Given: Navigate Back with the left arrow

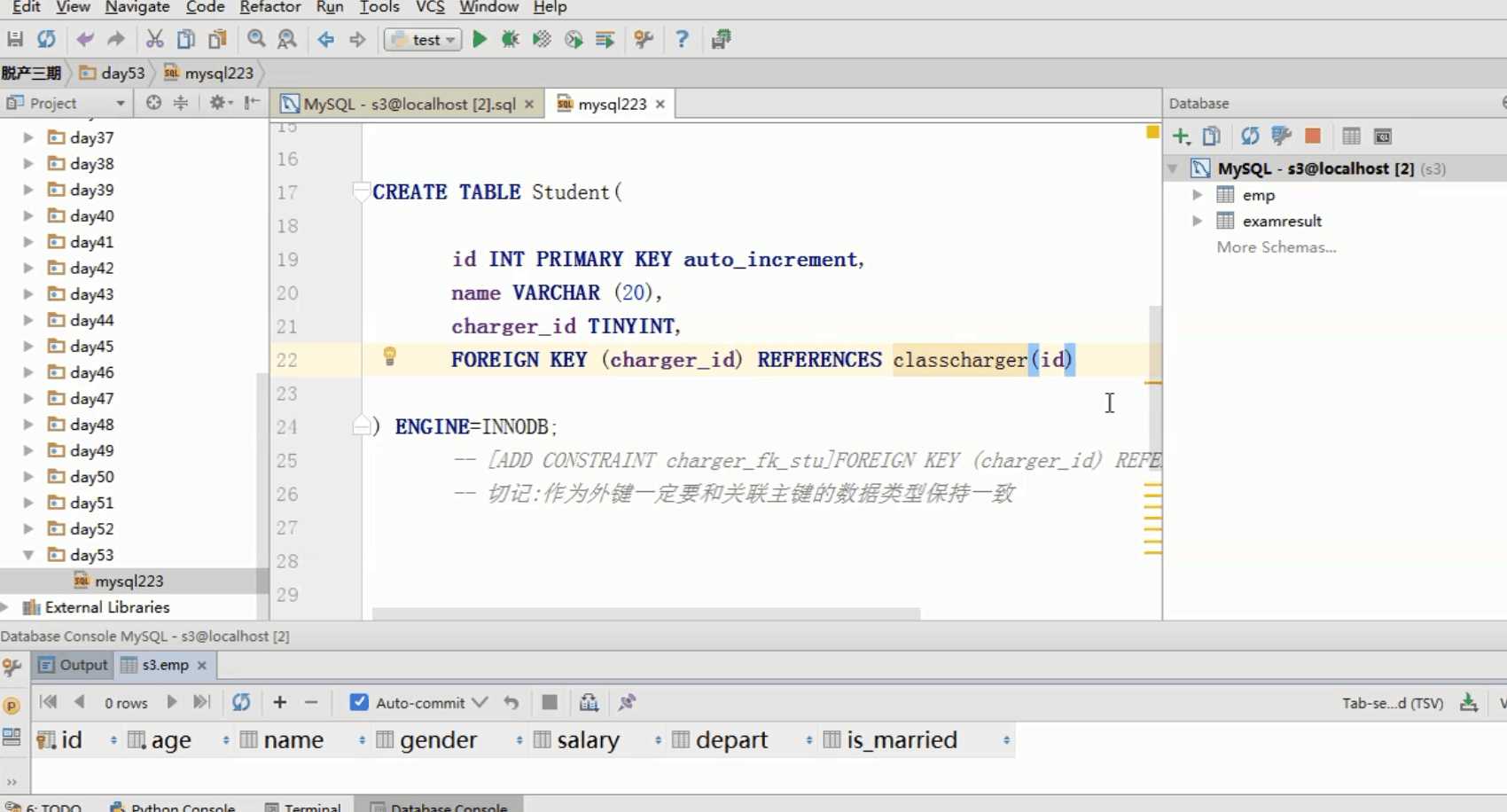Looking at the screenshot, I should [325, 39].
